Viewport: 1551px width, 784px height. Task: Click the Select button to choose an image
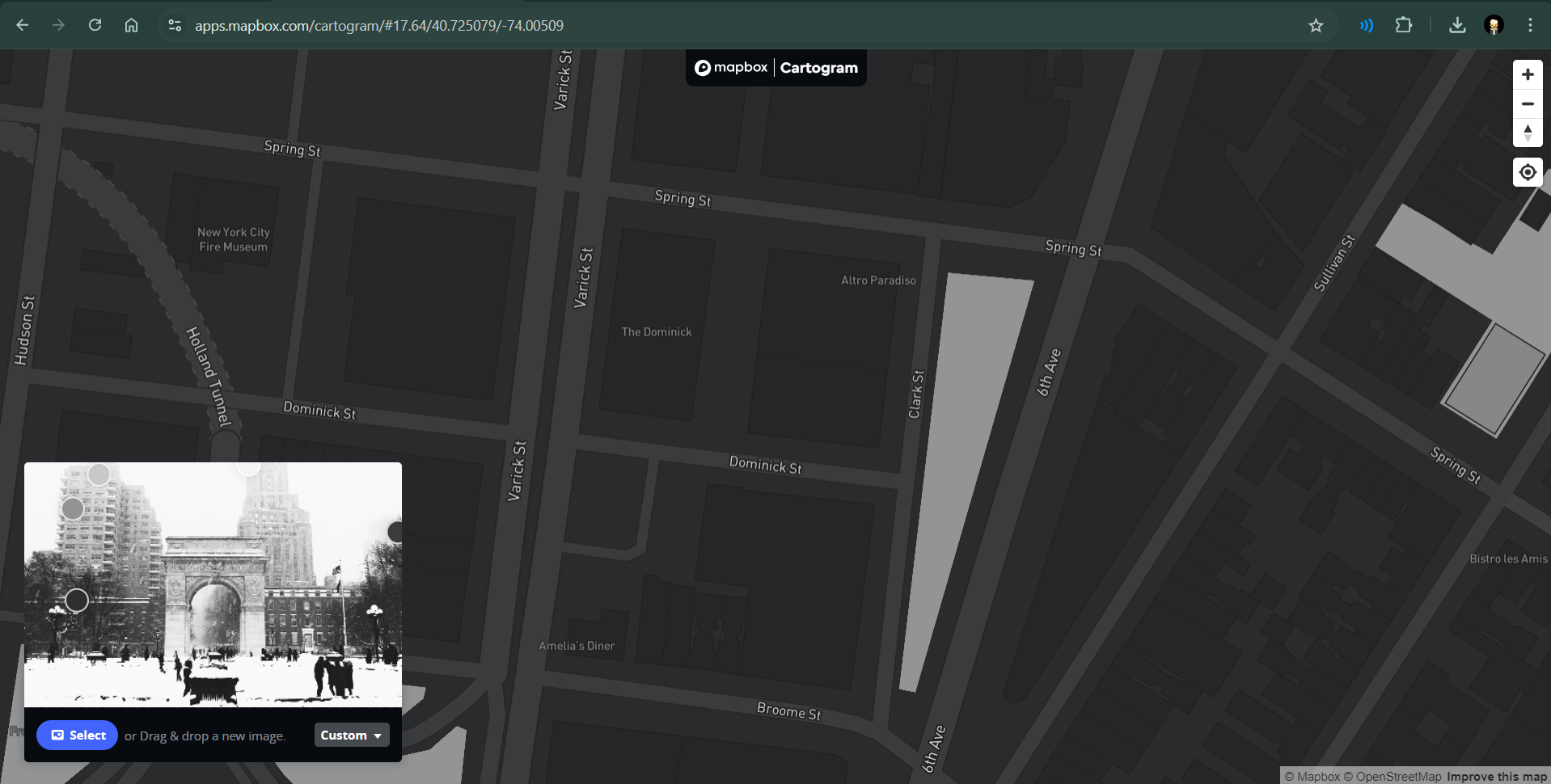pyautogui.click(x=77, y=735)
